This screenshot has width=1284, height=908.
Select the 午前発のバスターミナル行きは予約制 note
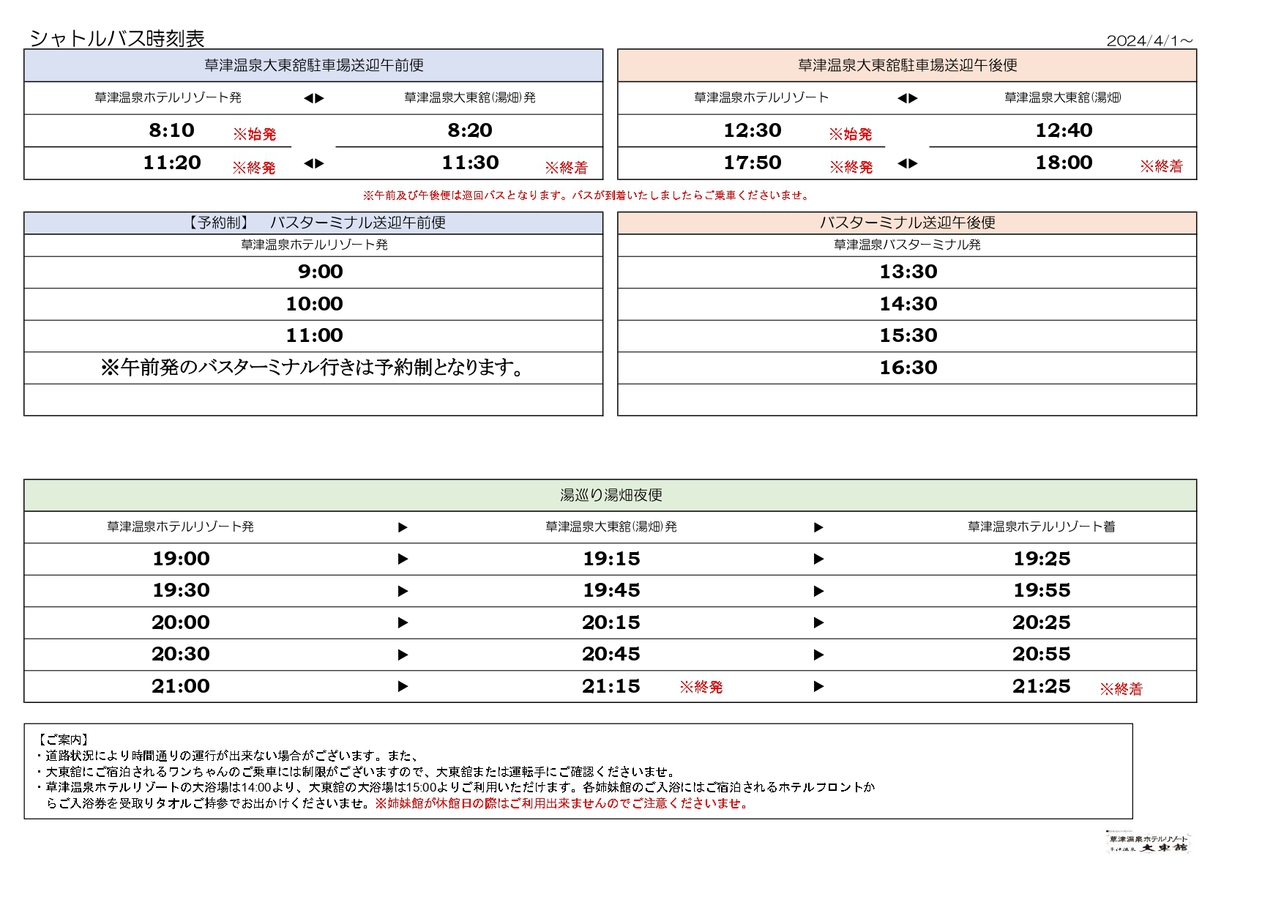click(314, 368)
